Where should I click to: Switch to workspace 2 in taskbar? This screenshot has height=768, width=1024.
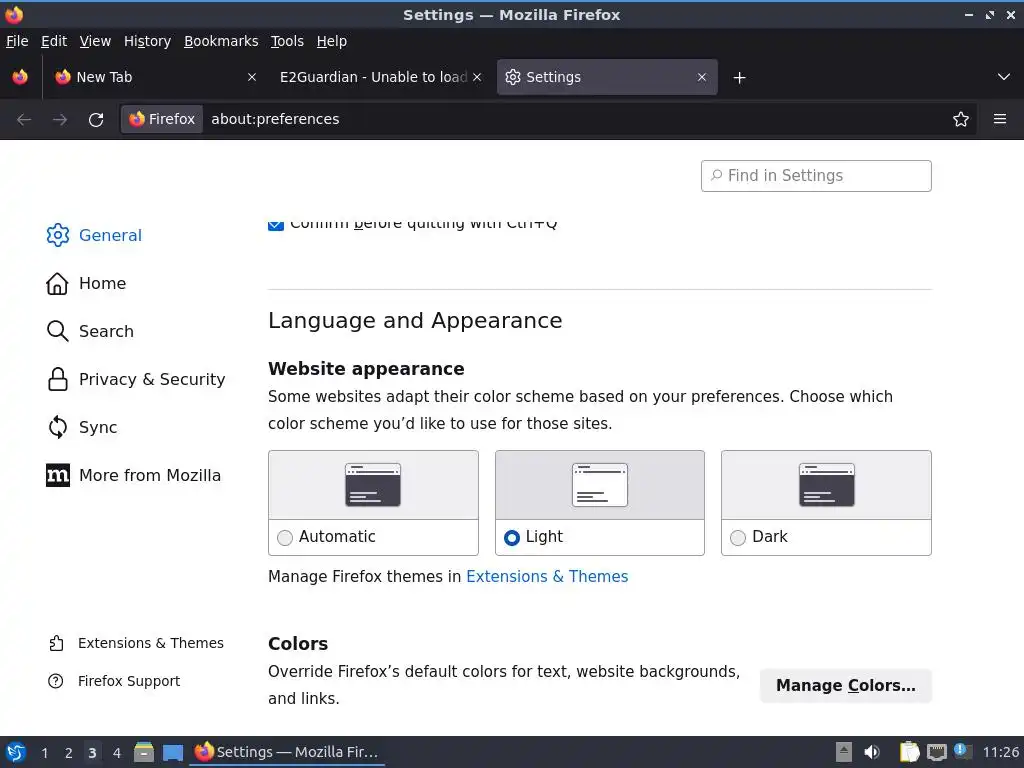[x=69, y=753]
